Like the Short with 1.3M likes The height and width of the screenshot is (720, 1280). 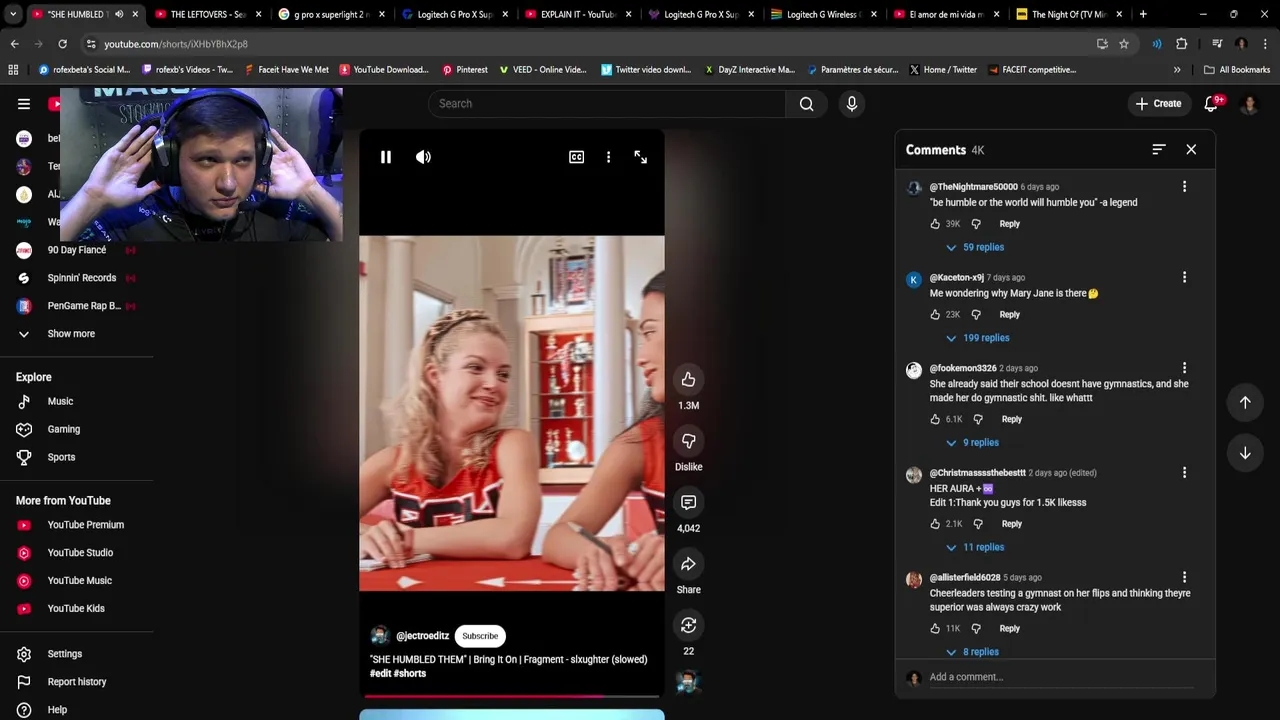point(688,379)
